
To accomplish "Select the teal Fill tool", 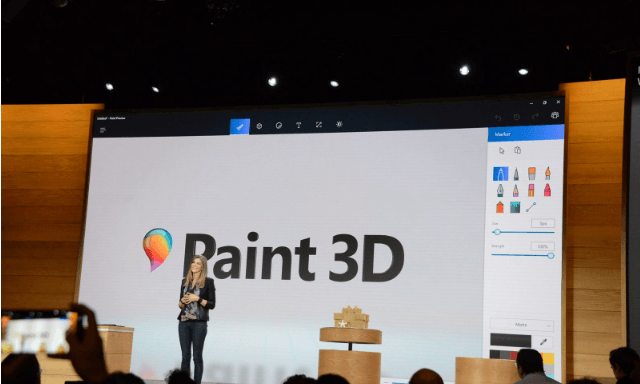I will (515, 207).
